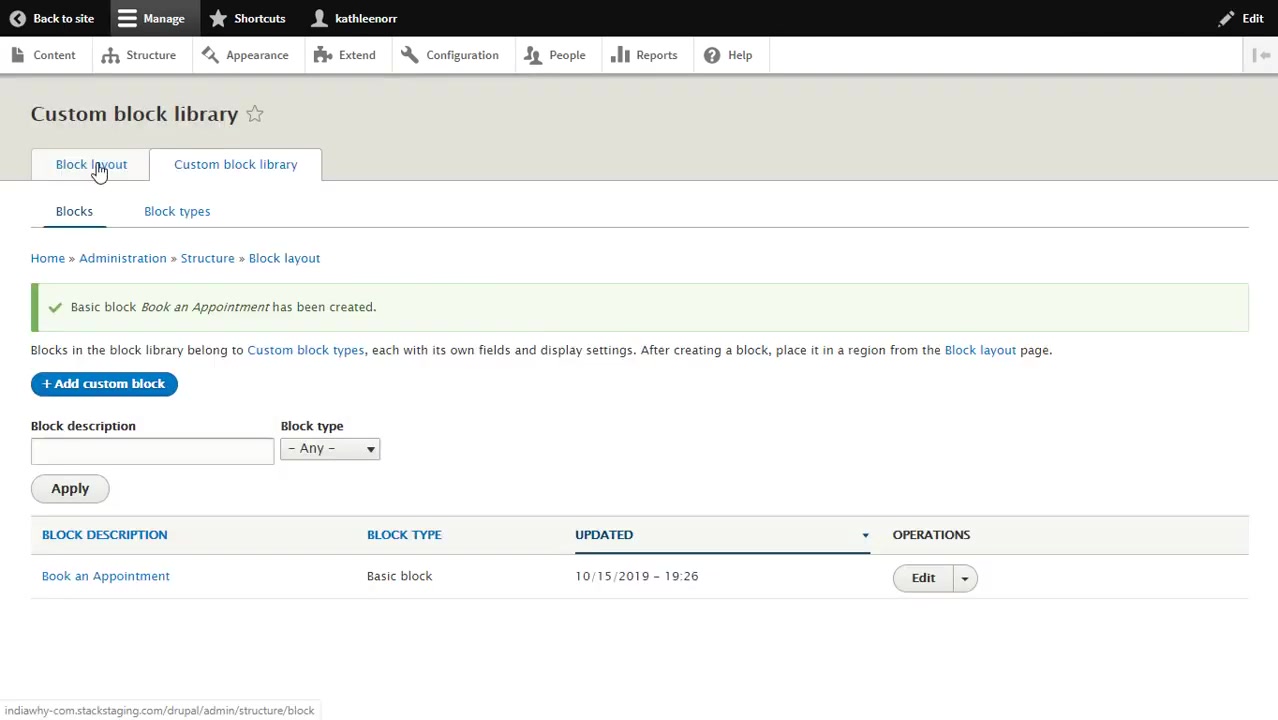Focus the Block description text field
Image resolution: width=1278 pixels, height=720 pixels.
(x=152, y=451)
